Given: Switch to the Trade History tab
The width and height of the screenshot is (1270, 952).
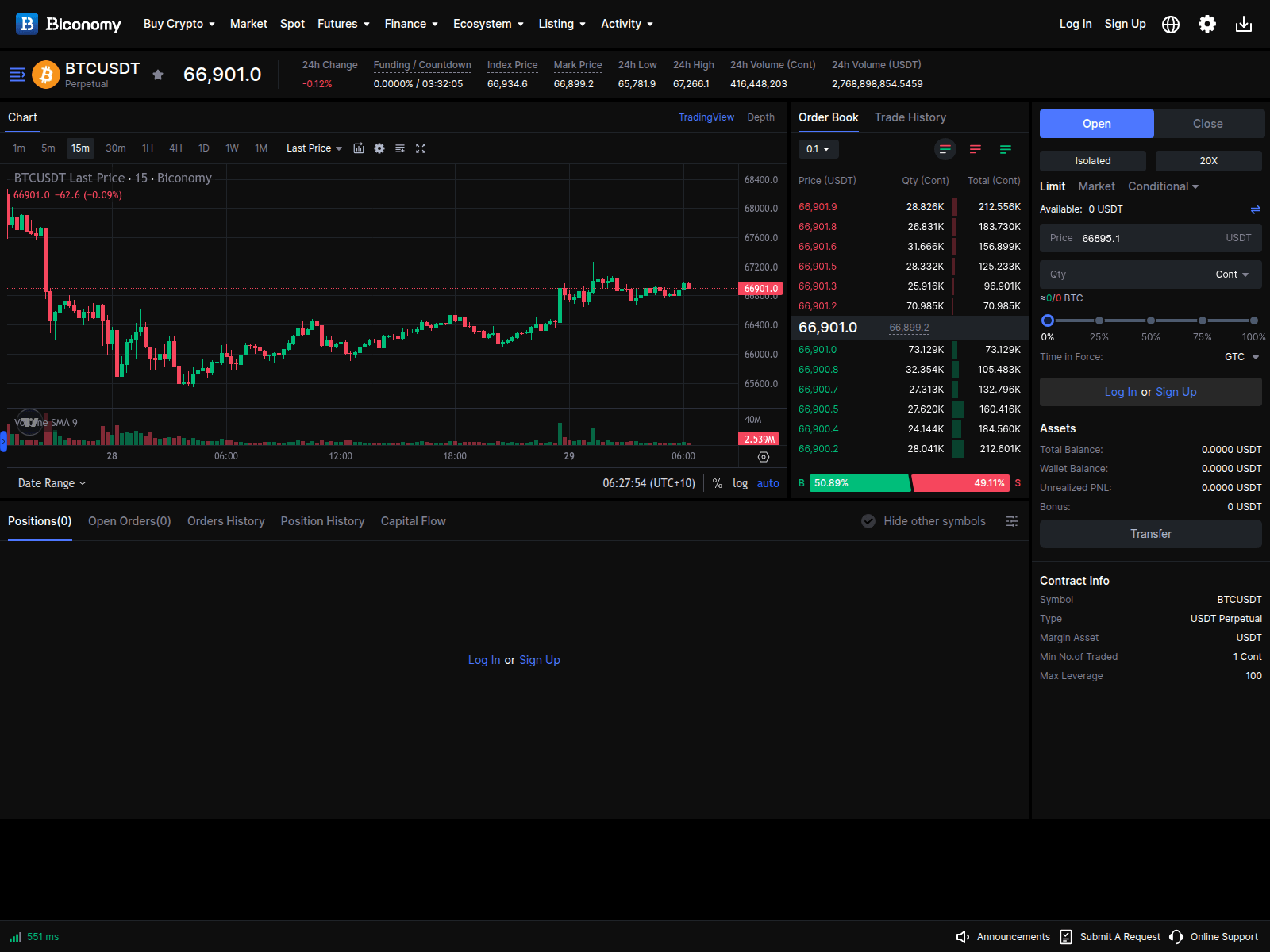Looking at the screenshot, I should pyautogui.click(x=910, y=117).
